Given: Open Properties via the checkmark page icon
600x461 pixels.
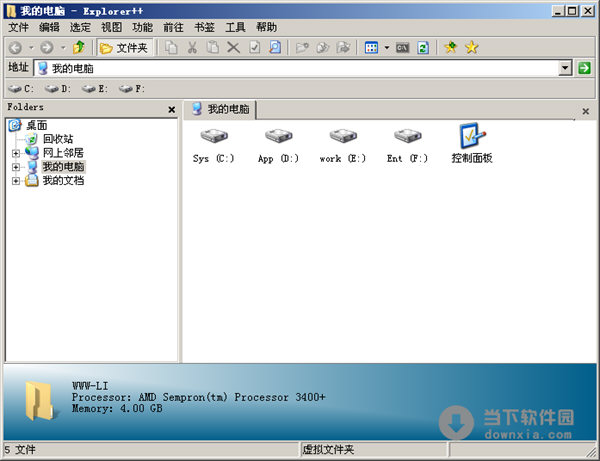Looking at the screenshot, I should coord(254,48).
